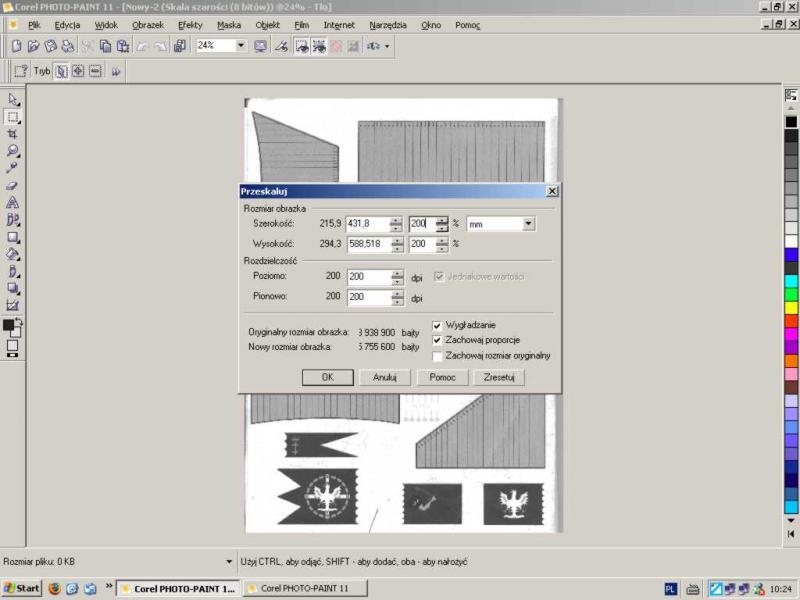Open the Narzędzia menu
The height and width of the screenshot is (600, 800).
pos(388,25)
